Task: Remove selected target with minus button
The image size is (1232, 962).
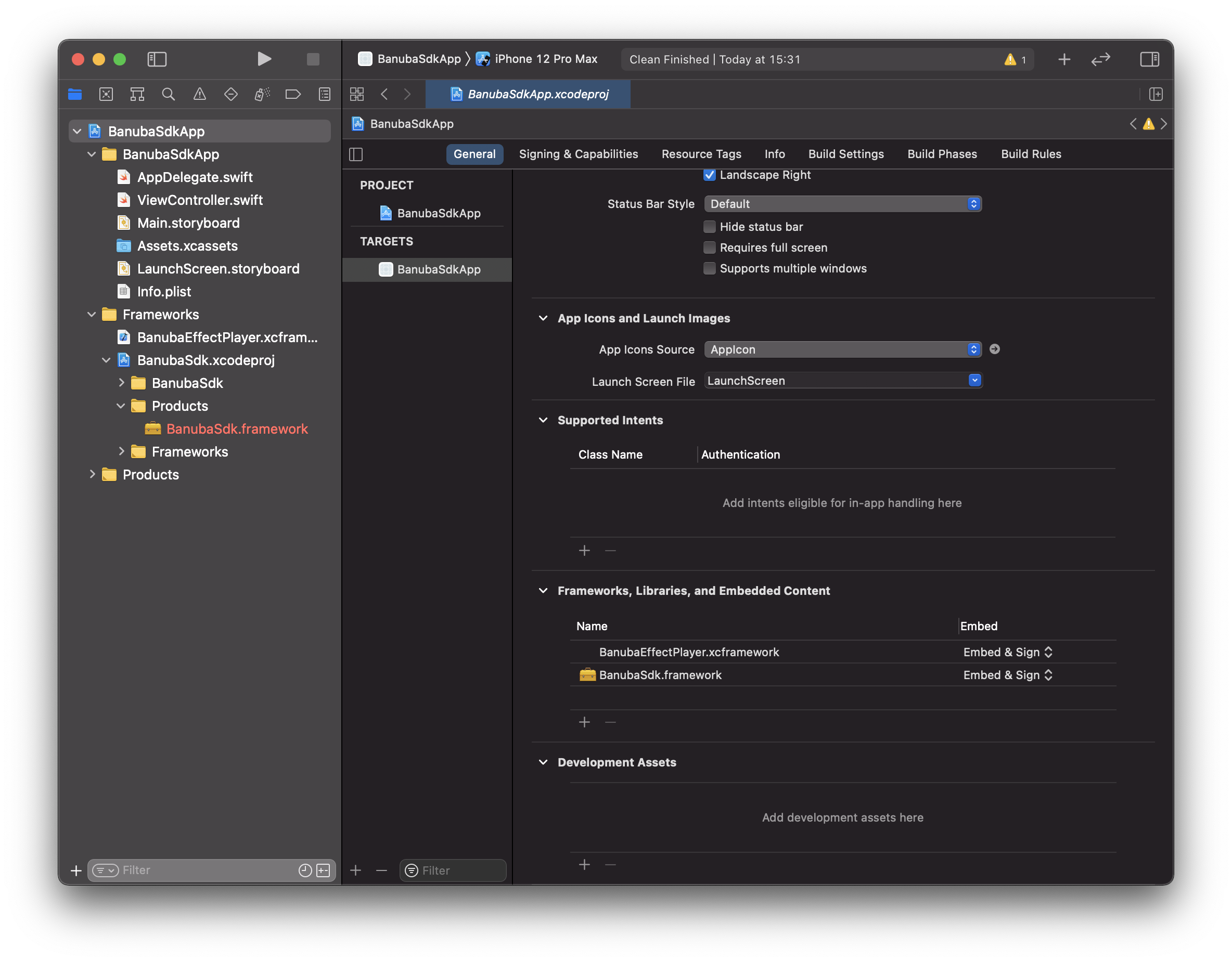Action: (381, 870)
